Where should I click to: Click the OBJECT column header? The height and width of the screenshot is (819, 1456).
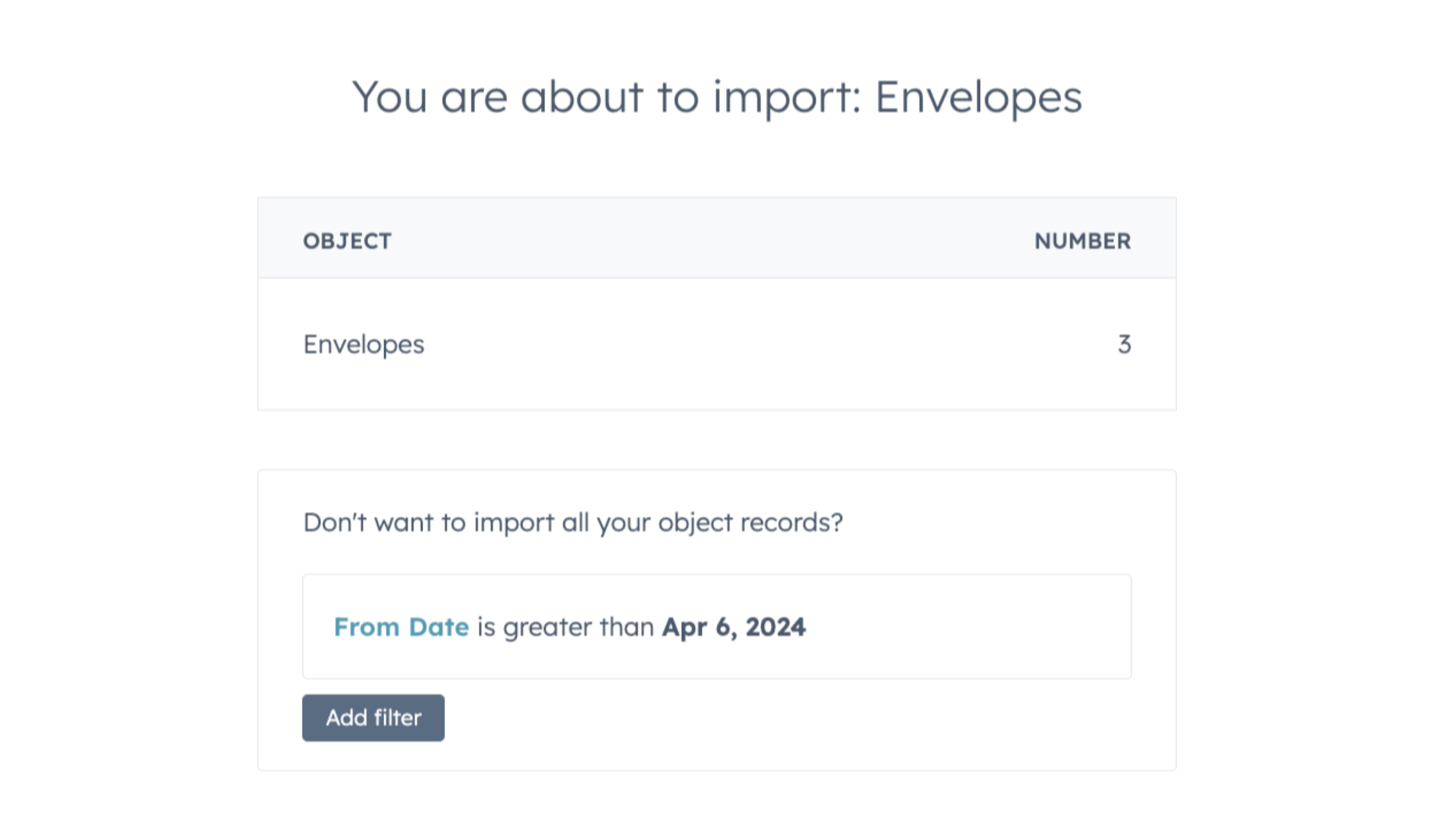(x=347, y=241)
